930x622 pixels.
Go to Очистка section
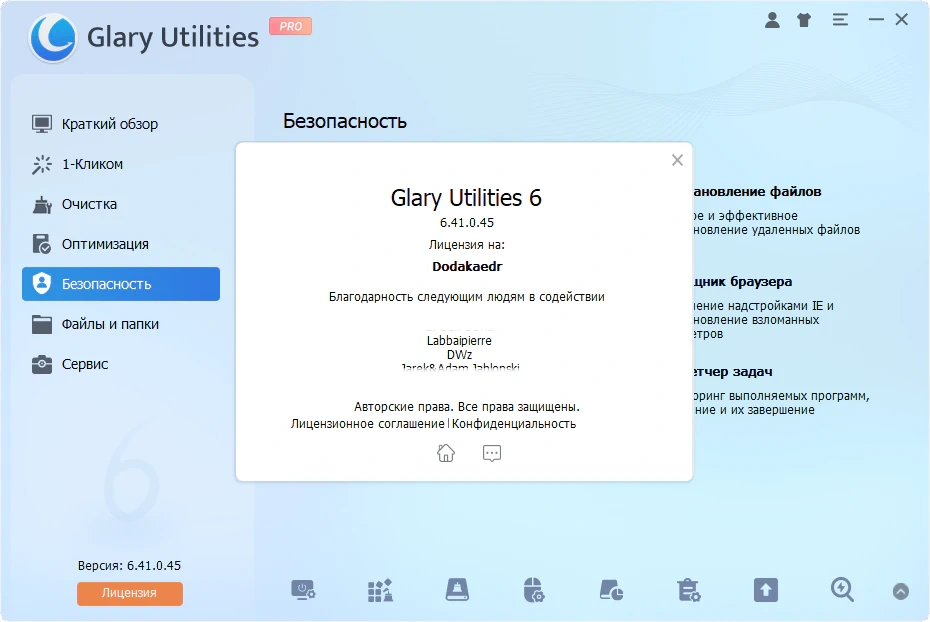121,205
